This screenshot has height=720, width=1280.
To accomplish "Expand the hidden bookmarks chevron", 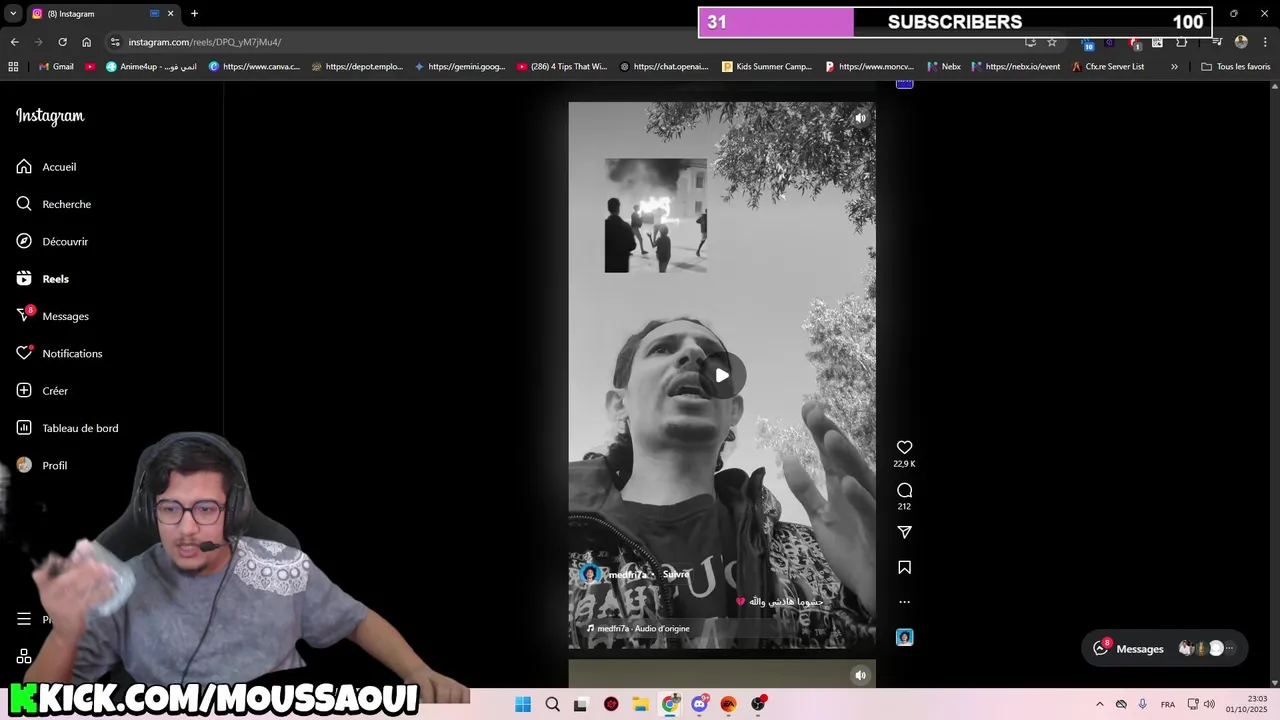I will point(1174,67).
